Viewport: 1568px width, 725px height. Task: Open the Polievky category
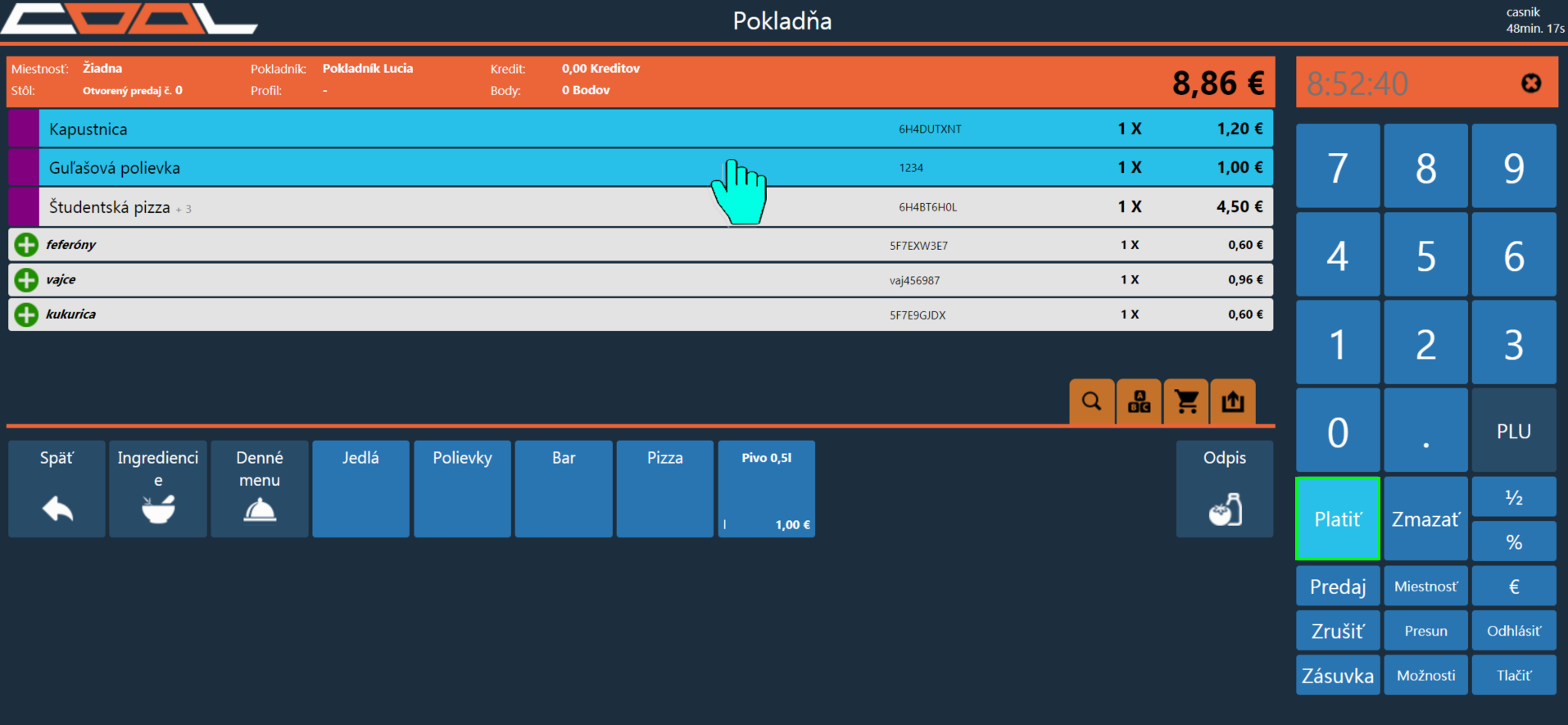[462, 489]
